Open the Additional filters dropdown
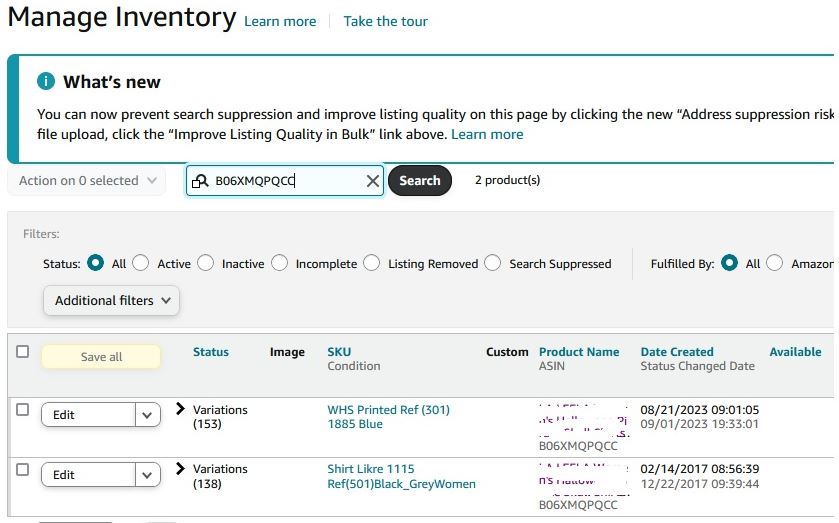Screen dimensions: 839x523 click(x=111, y=300)
